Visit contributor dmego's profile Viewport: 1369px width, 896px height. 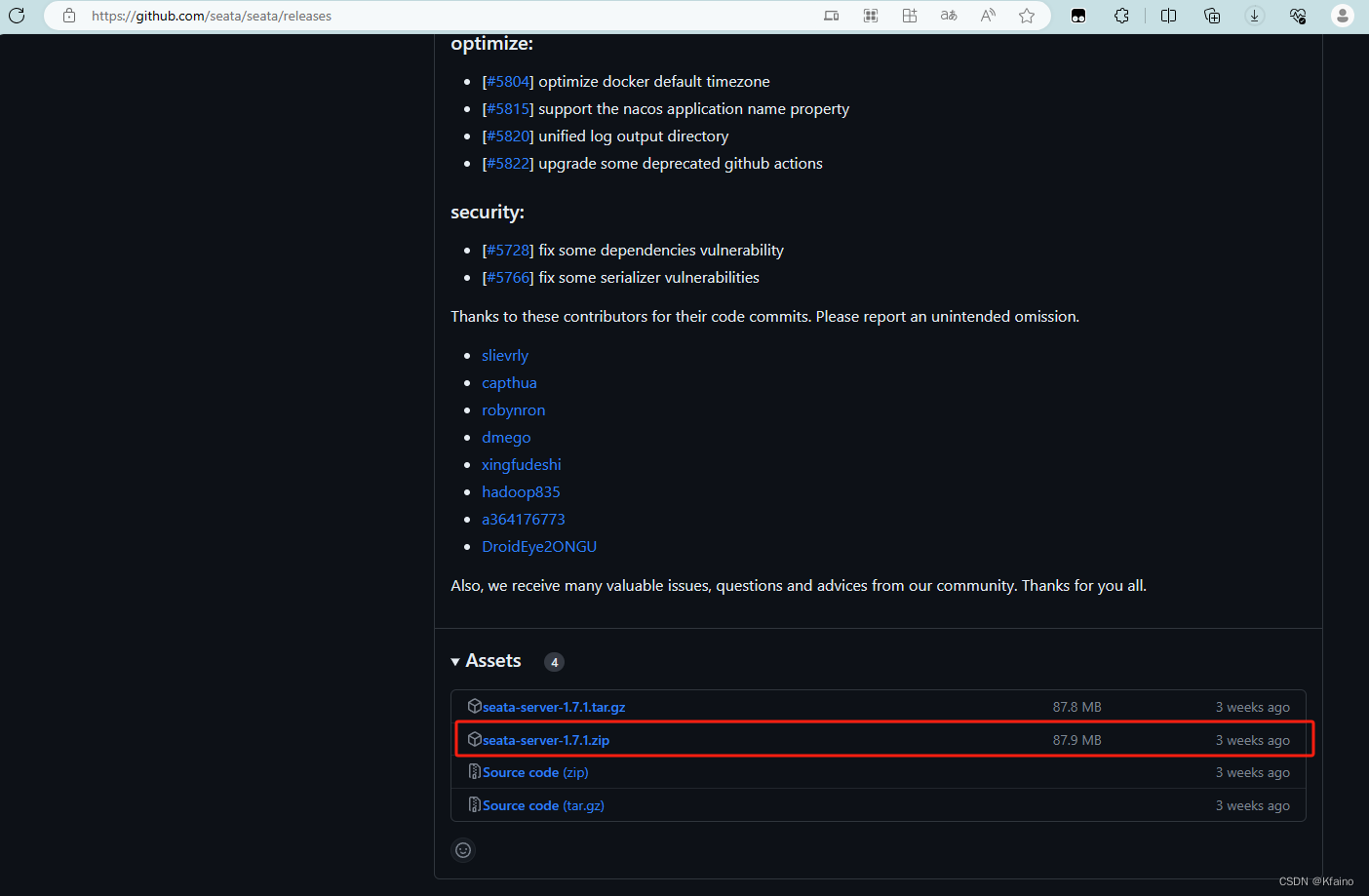click(x=506, y=438)
